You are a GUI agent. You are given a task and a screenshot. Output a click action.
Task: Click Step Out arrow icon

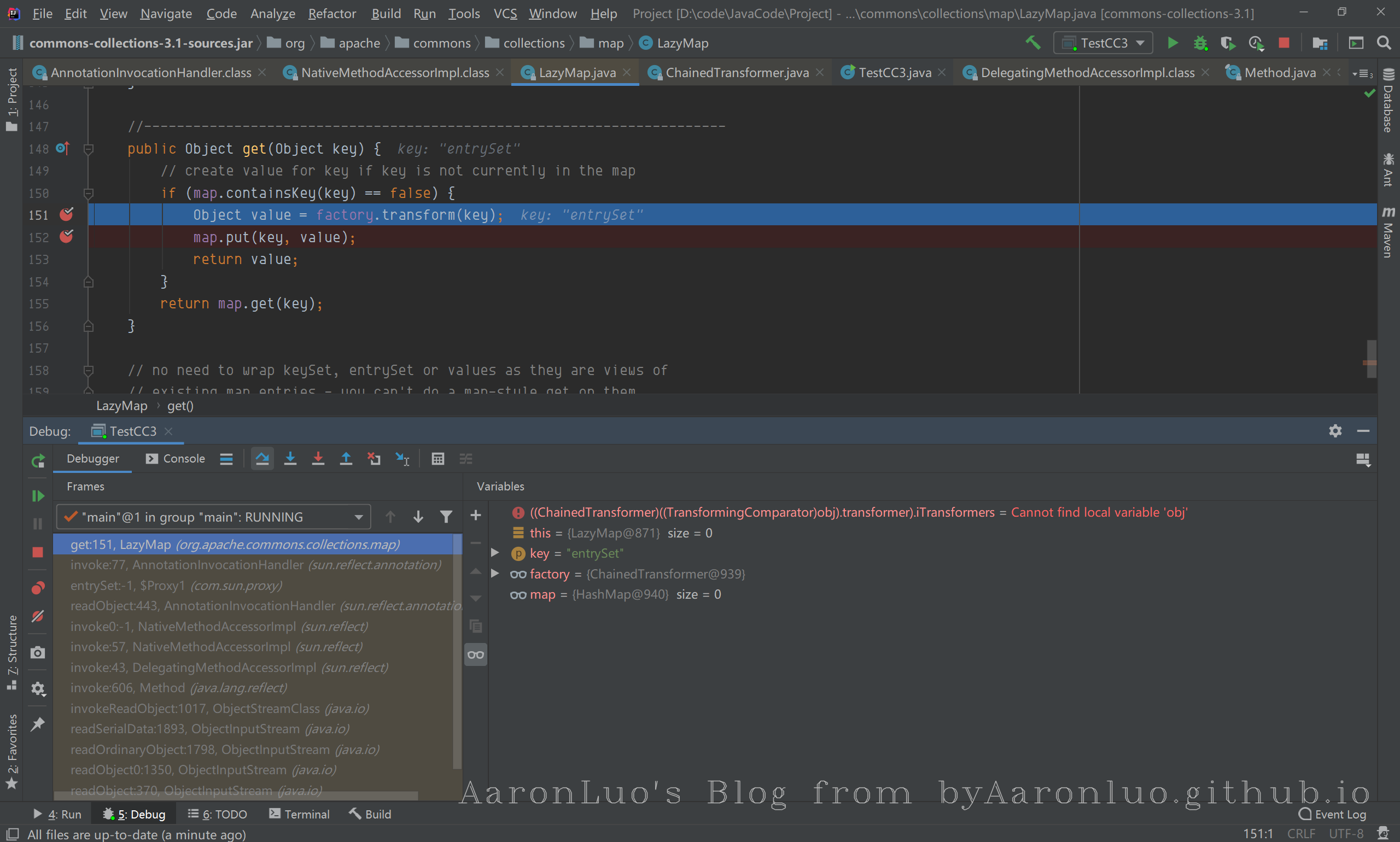(346, 458)
